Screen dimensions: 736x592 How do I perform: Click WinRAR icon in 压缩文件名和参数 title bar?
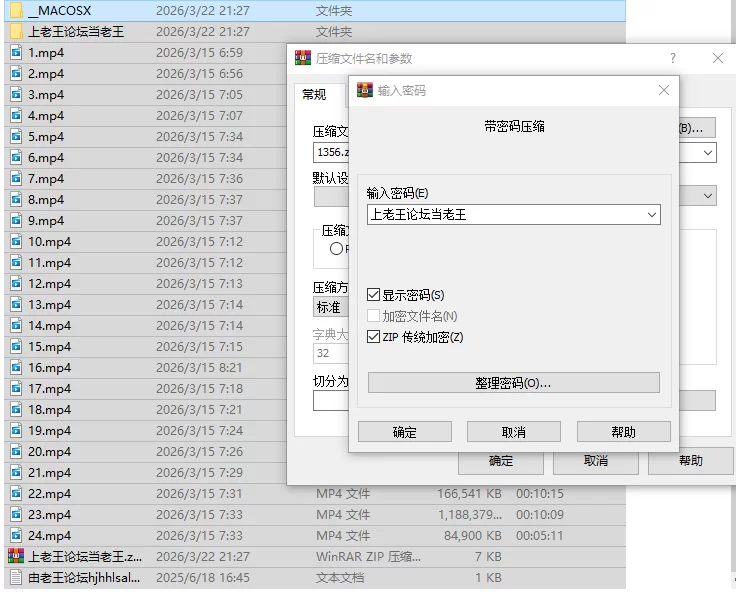(303, 58)
